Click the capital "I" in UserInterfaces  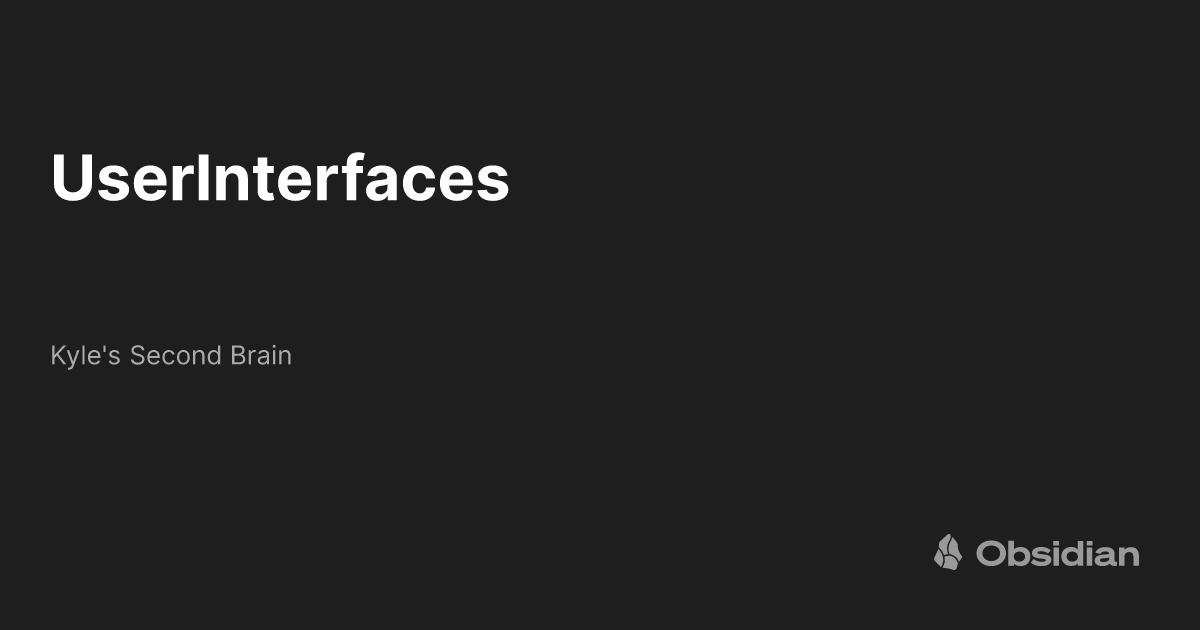(201, 179)
